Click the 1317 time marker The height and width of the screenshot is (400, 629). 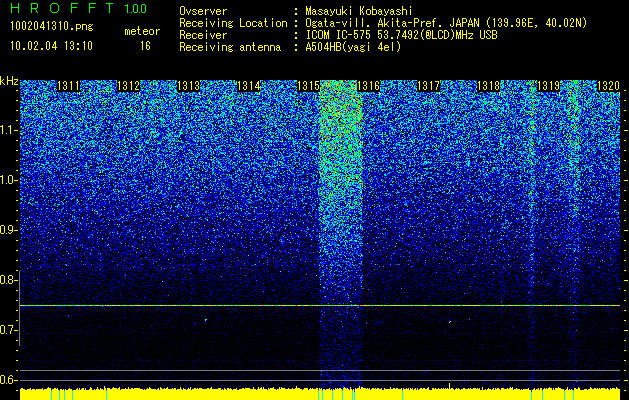(x=428, y=86)
